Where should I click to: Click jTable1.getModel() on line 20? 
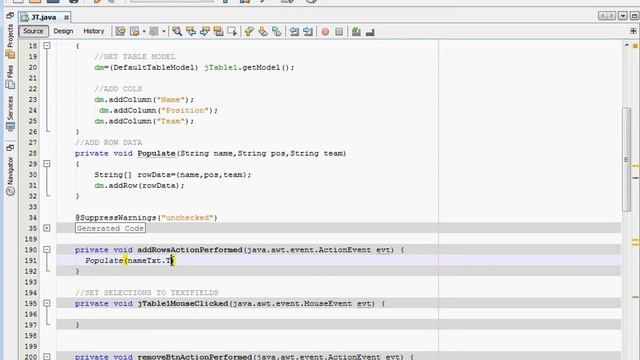(246, 67)
